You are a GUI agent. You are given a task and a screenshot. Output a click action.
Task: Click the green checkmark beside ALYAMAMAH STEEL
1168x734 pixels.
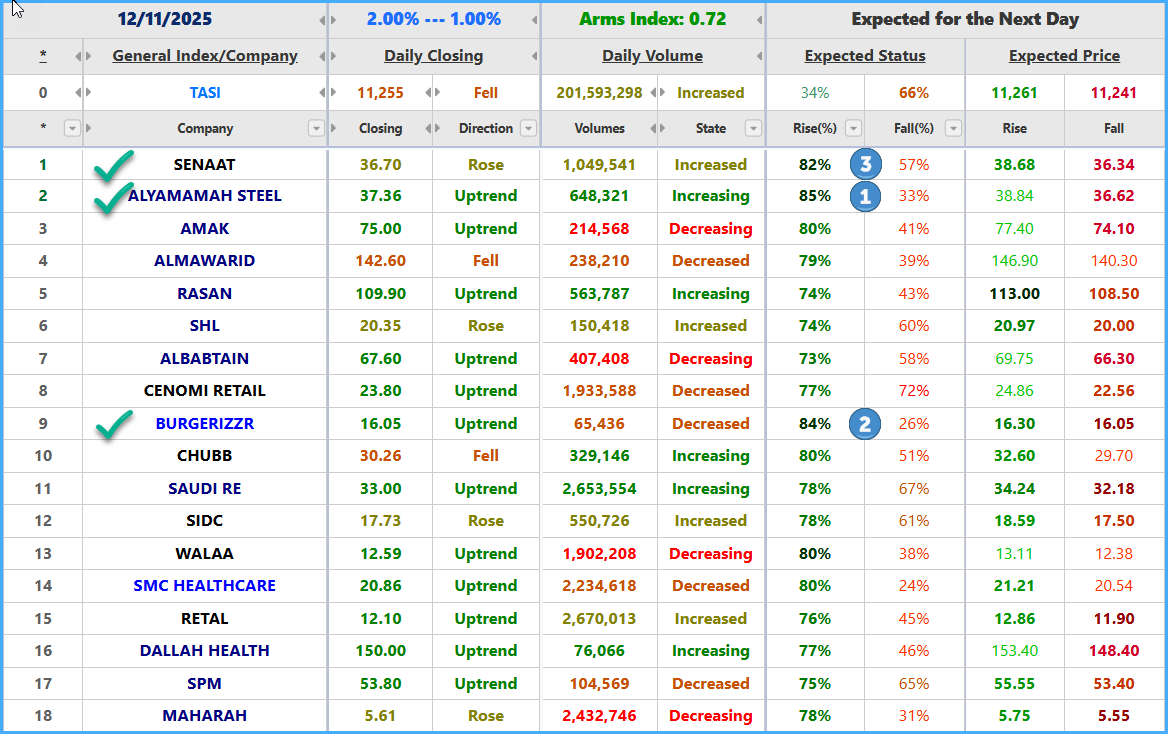point(113,198)
